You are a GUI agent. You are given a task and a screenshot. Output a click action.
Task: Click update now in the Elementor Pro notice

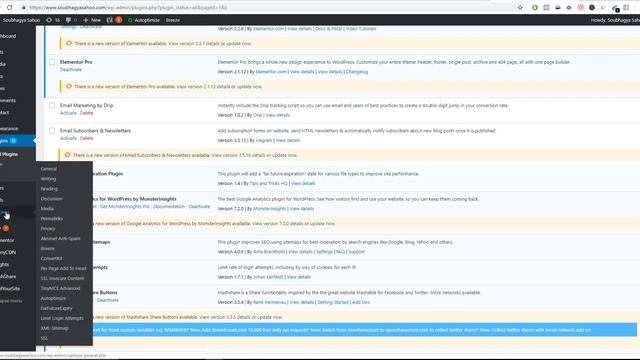click(249, 87)
